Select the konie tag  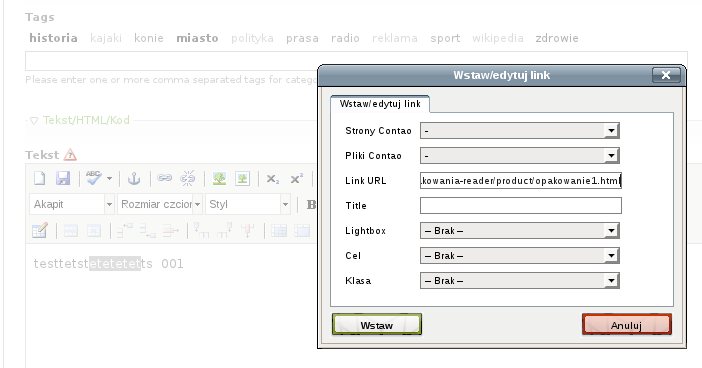pyautogui.click(x=149, y=38)
